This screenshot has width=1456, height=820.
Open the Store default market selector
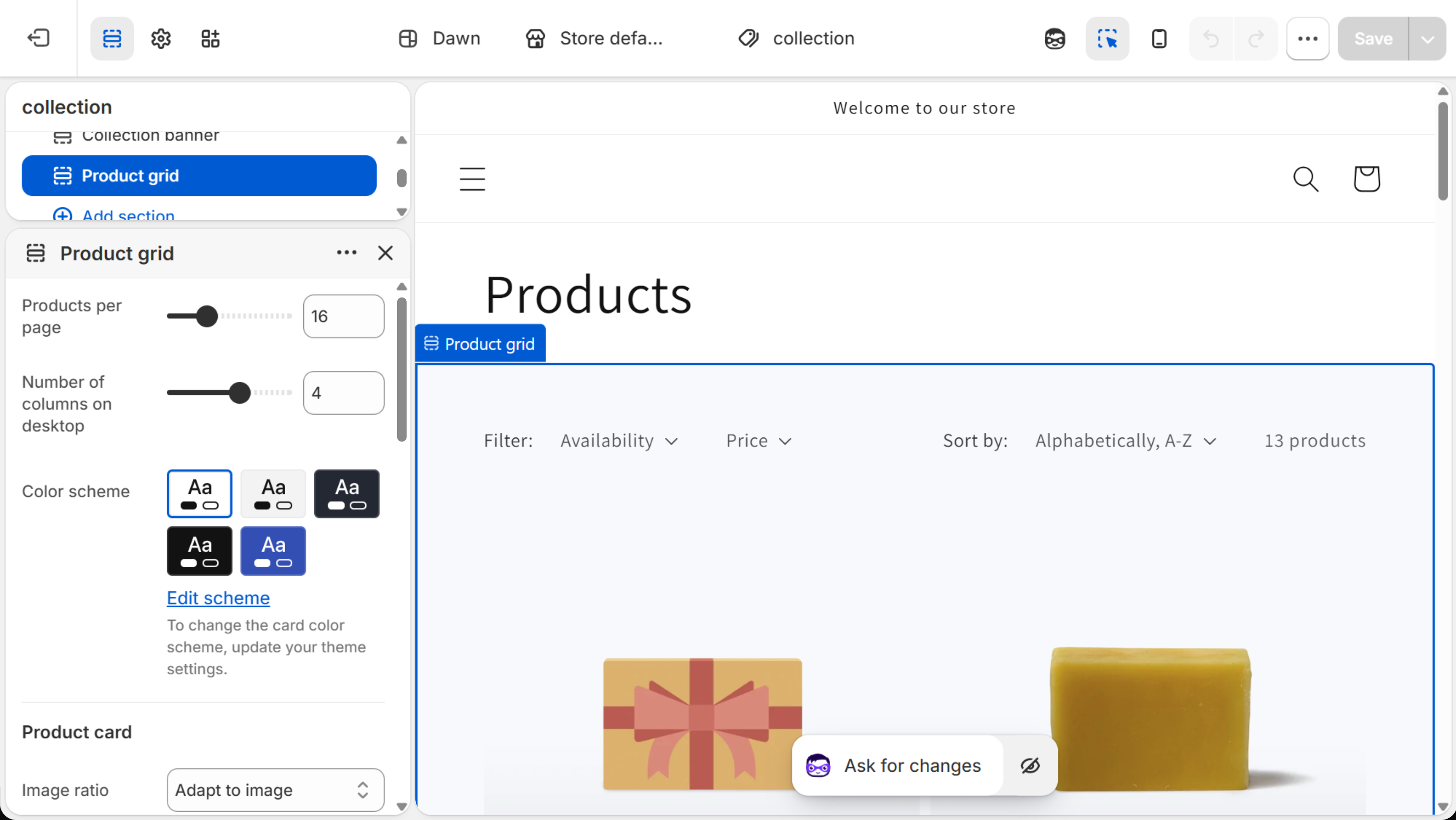(x=595, y=38)
